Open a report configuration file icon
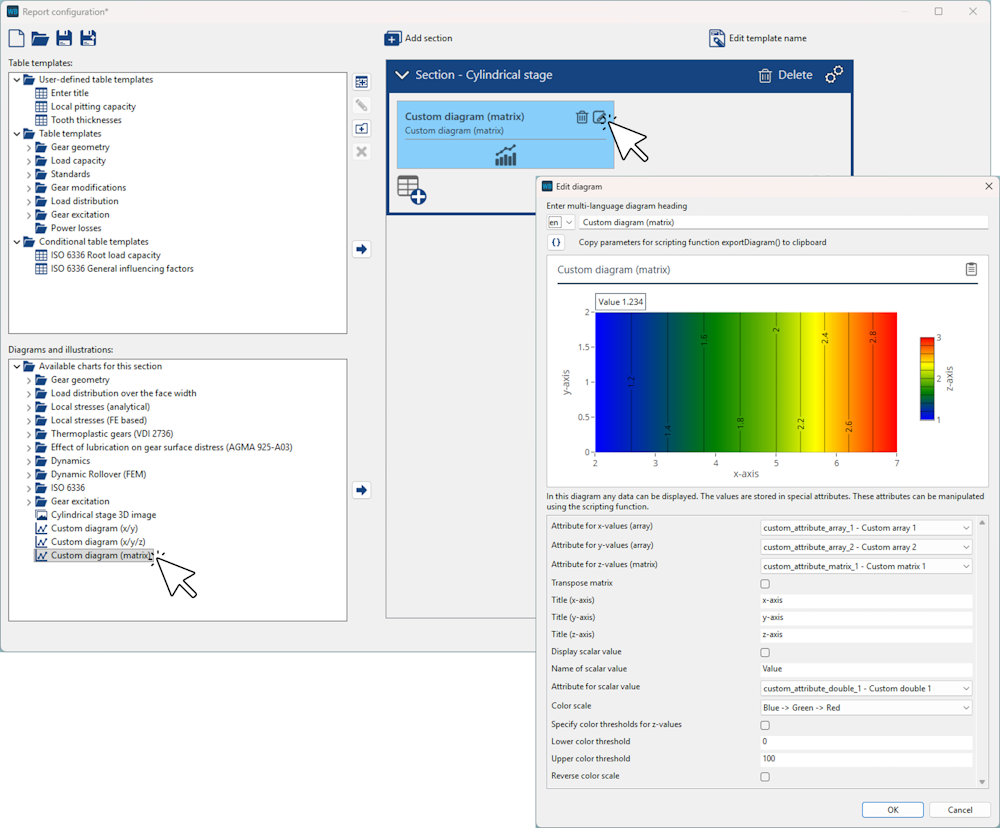 (x=40, y=39)
